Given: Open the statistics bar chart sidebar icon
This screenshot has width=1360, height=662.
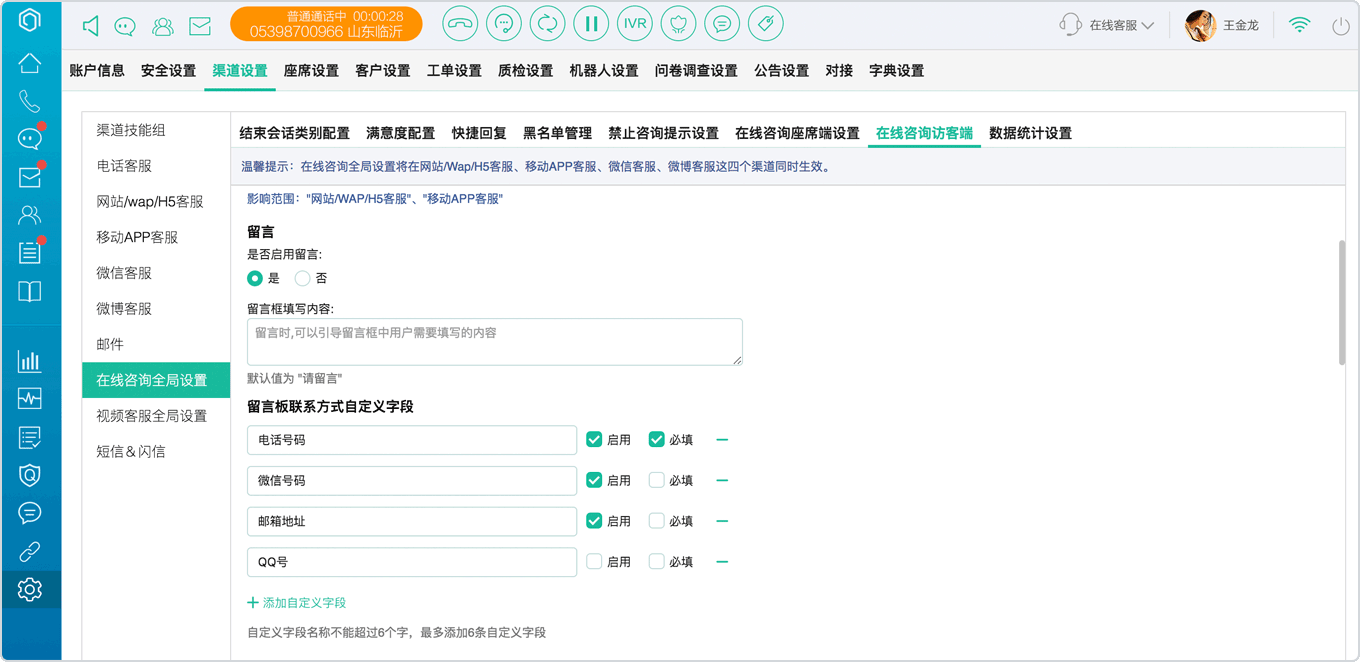Looking at the screenshot, I should click(30, 361).
